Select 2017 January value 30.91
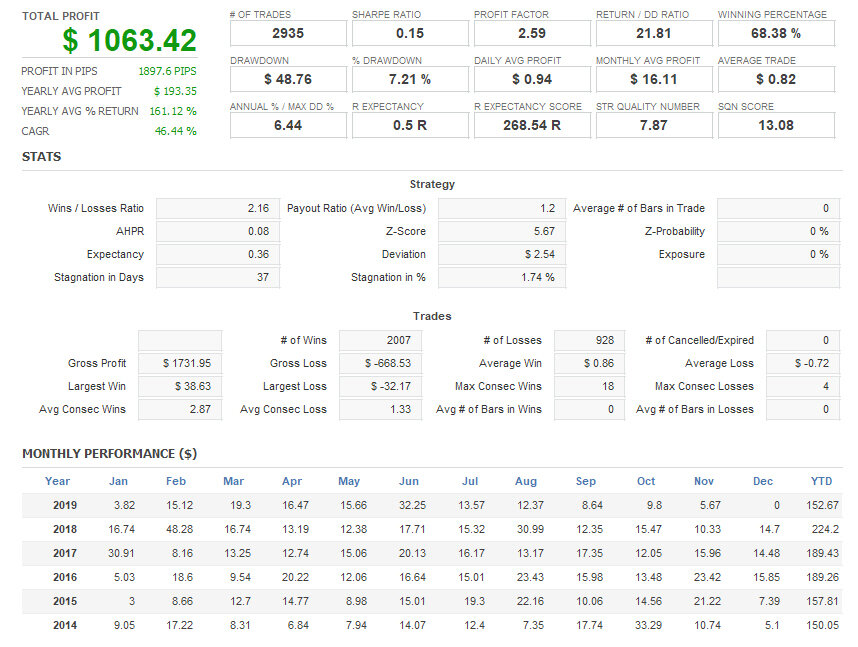The width and height of the screenshot is (858, 647). pyautogui.click(x=121, y=553)
